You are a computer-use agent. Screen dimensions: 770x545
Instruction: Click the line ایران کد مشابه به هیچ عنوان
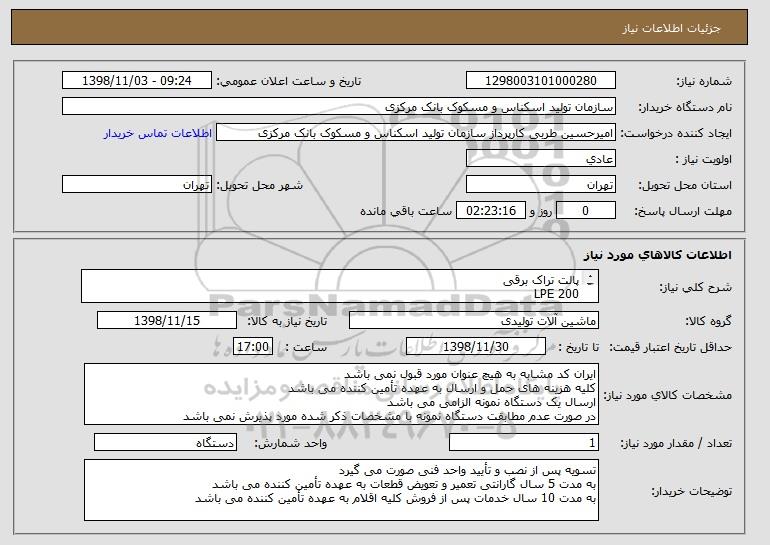pos(470,375)
